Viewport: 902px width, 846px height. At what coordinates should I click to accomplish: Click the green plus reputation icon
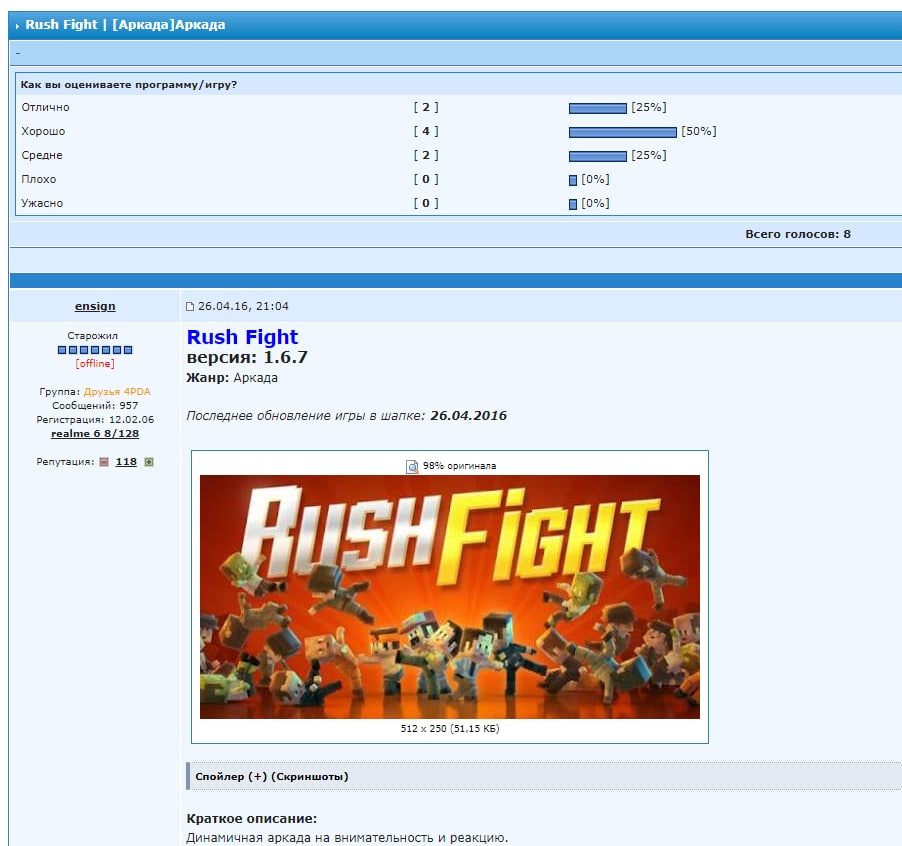[149, 462]
